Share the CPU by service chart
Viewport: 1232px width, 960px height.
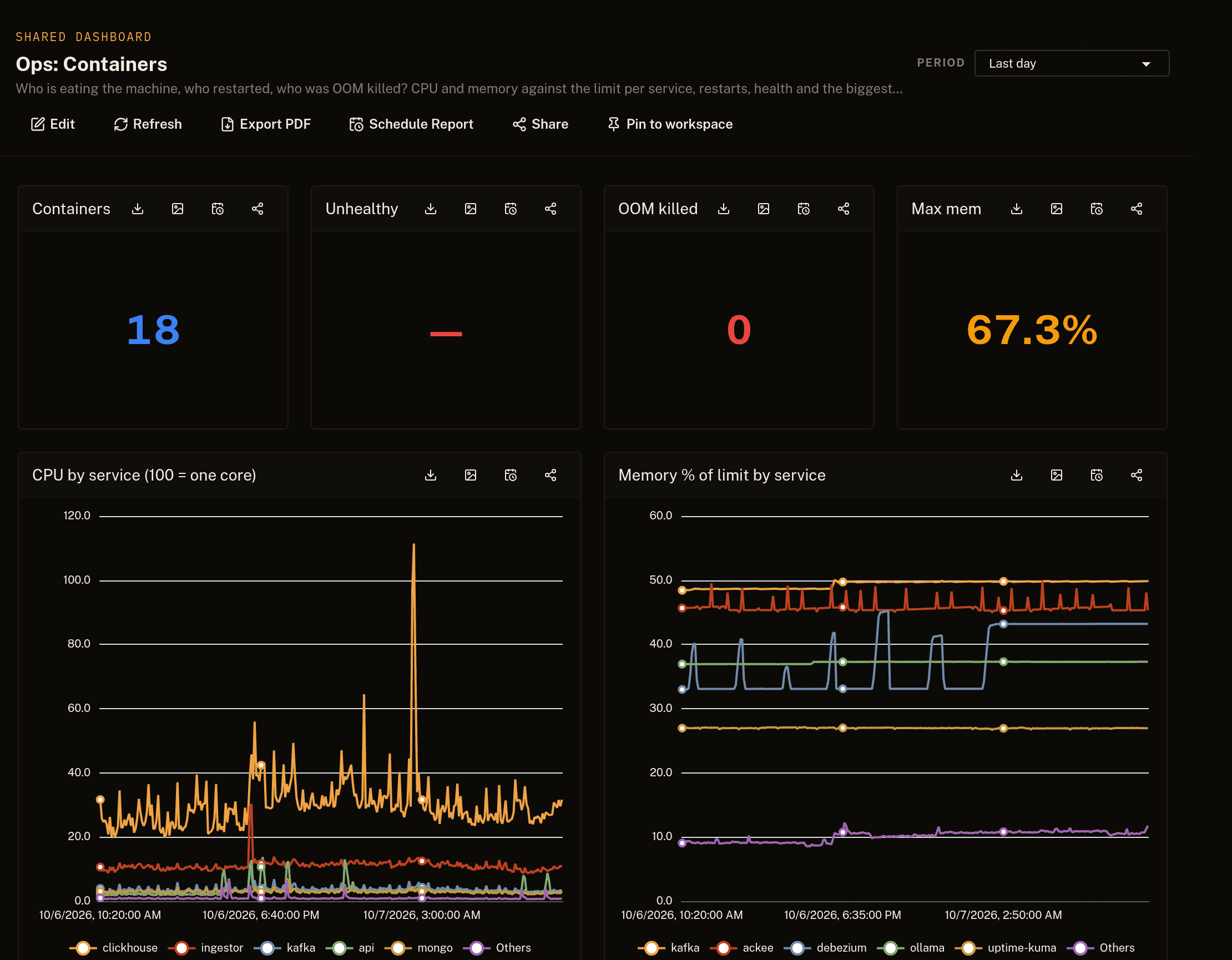point(551,475)
